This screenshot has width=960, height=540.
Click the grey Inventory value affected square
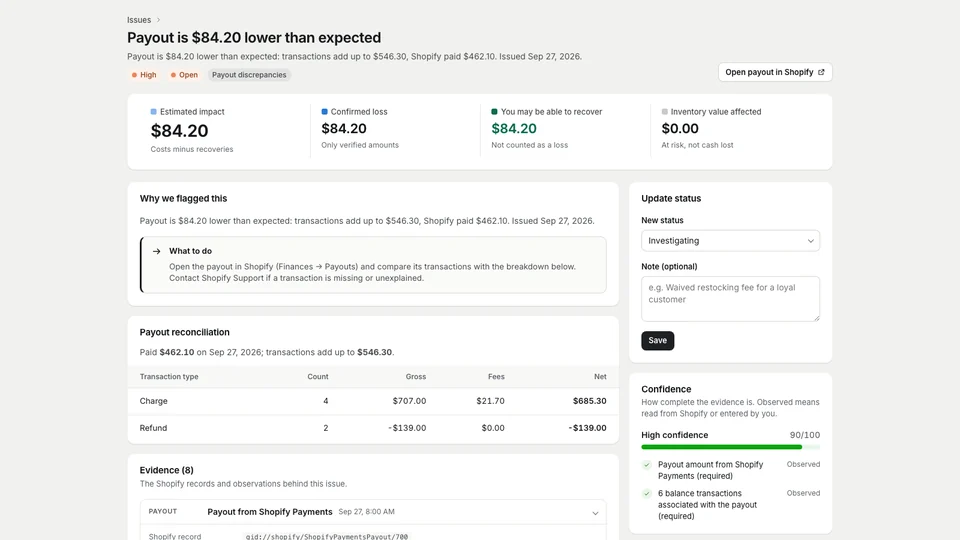click(x=664, y=111)
